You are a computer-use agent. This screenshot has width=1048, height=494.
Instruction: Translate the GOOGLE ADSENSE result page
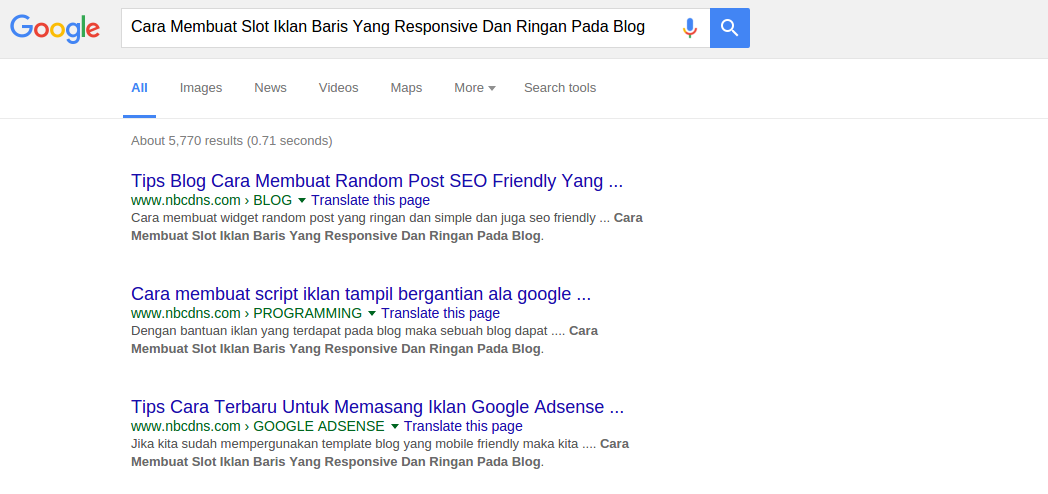point(463,426)
